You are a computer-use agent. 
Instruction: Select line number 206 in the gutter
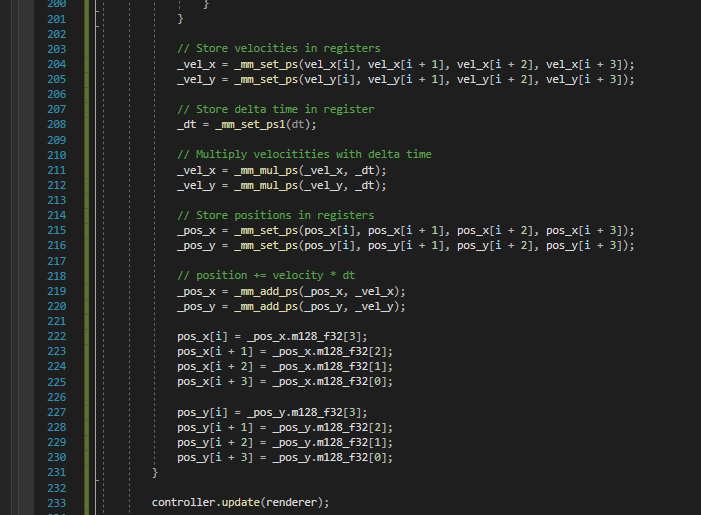(57, 94)
